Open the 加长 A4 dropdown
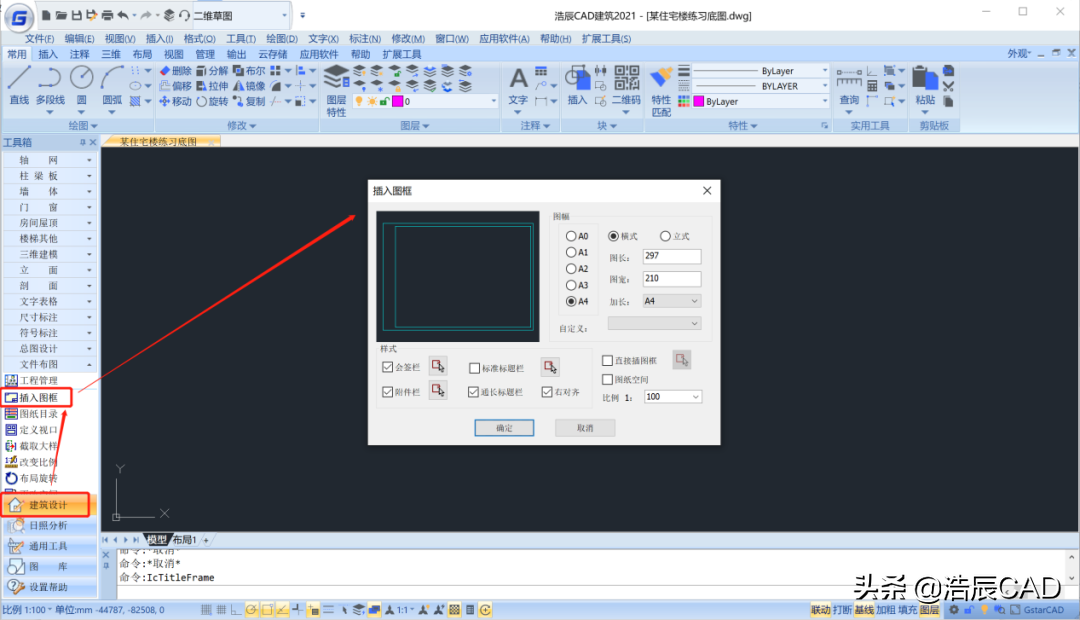 pyautogui.click(x=672, y=301)
